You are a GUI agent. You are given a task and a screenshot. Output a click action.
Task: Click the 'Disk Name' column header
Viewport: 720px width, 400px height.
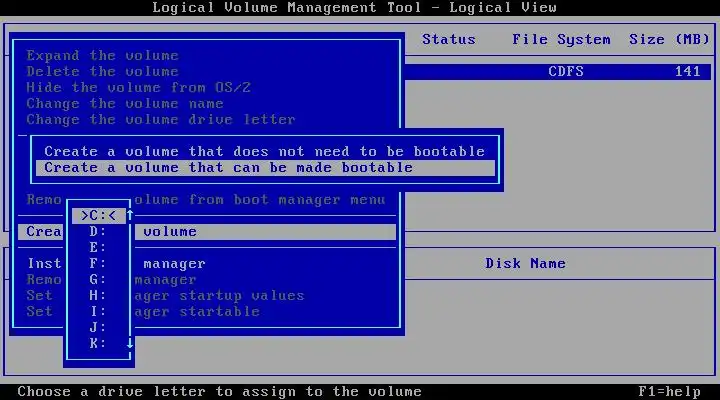click(525, 264)
